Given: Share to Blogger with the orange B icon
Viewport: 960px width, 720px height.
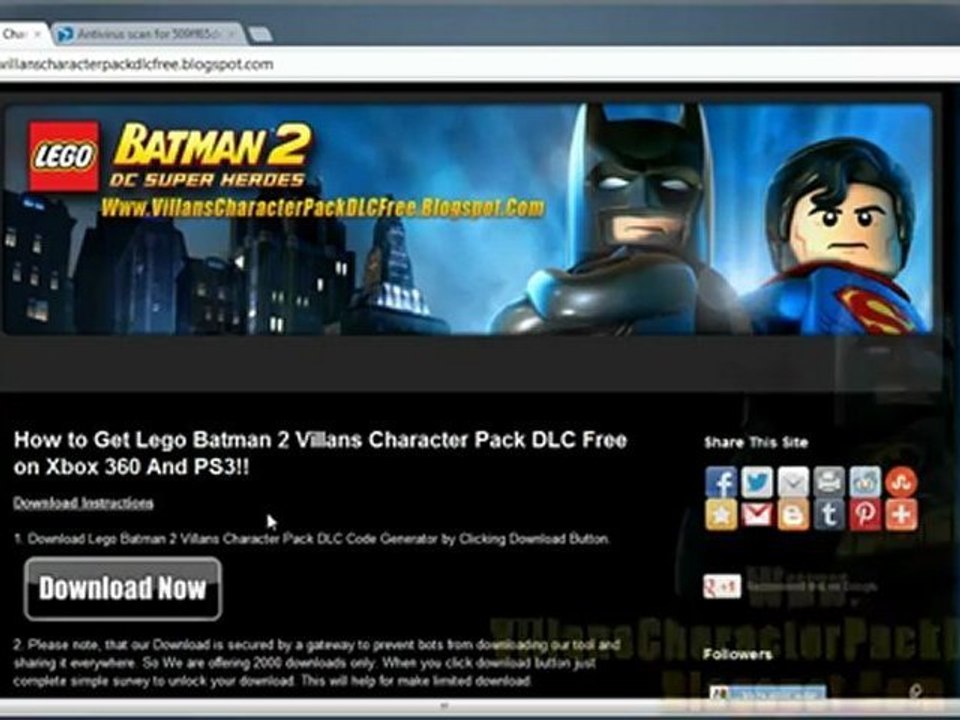Looking at the screenshot, I should tap(793, 514).
